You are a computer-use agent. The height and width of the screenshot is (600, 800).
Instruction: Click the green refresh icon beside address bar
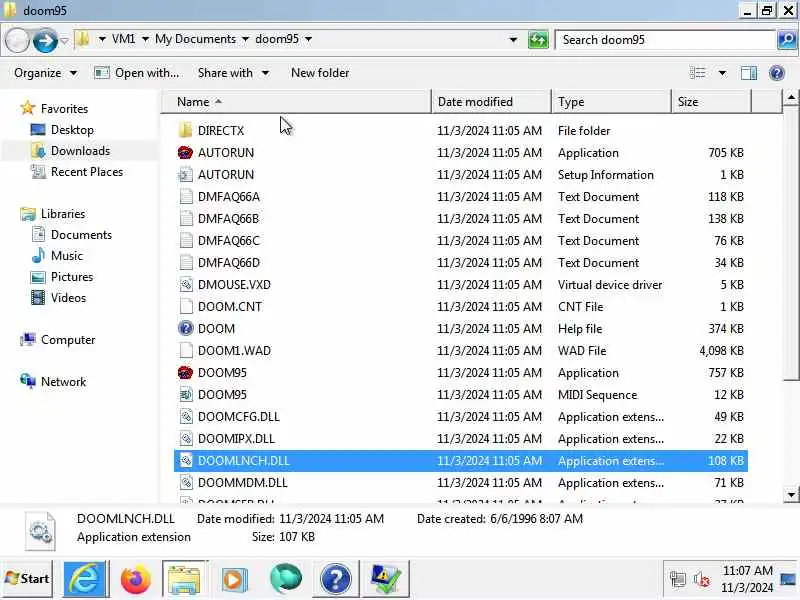pos(538,39)
